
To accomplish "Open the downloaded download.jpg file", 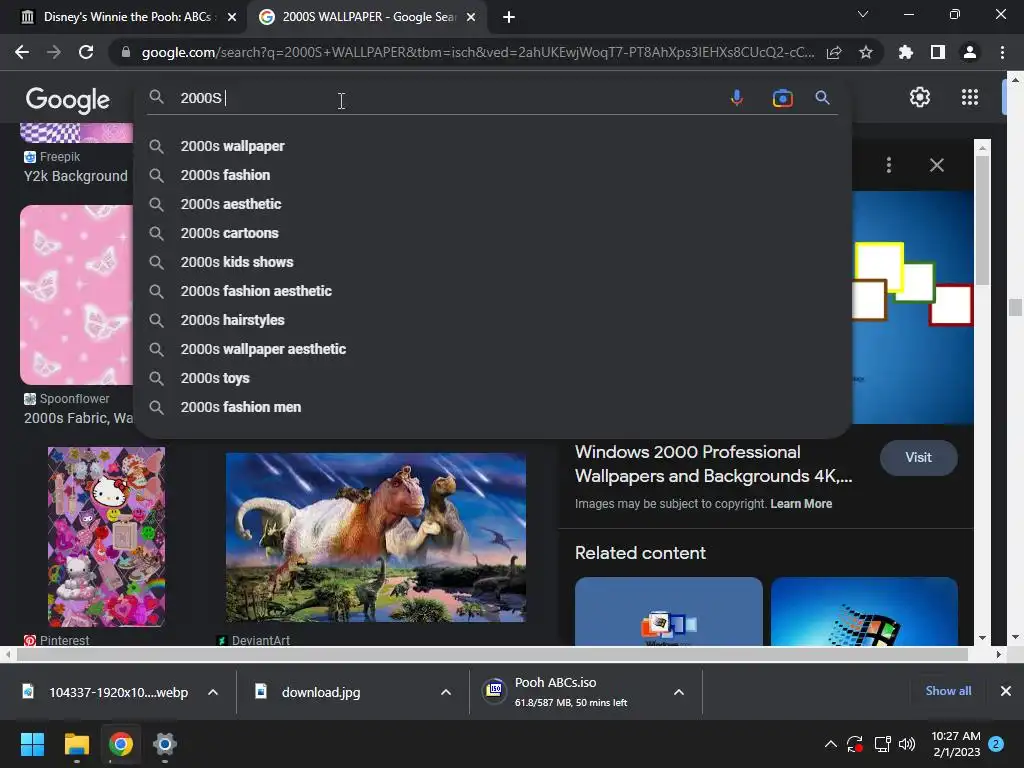I will coord(321,692).
